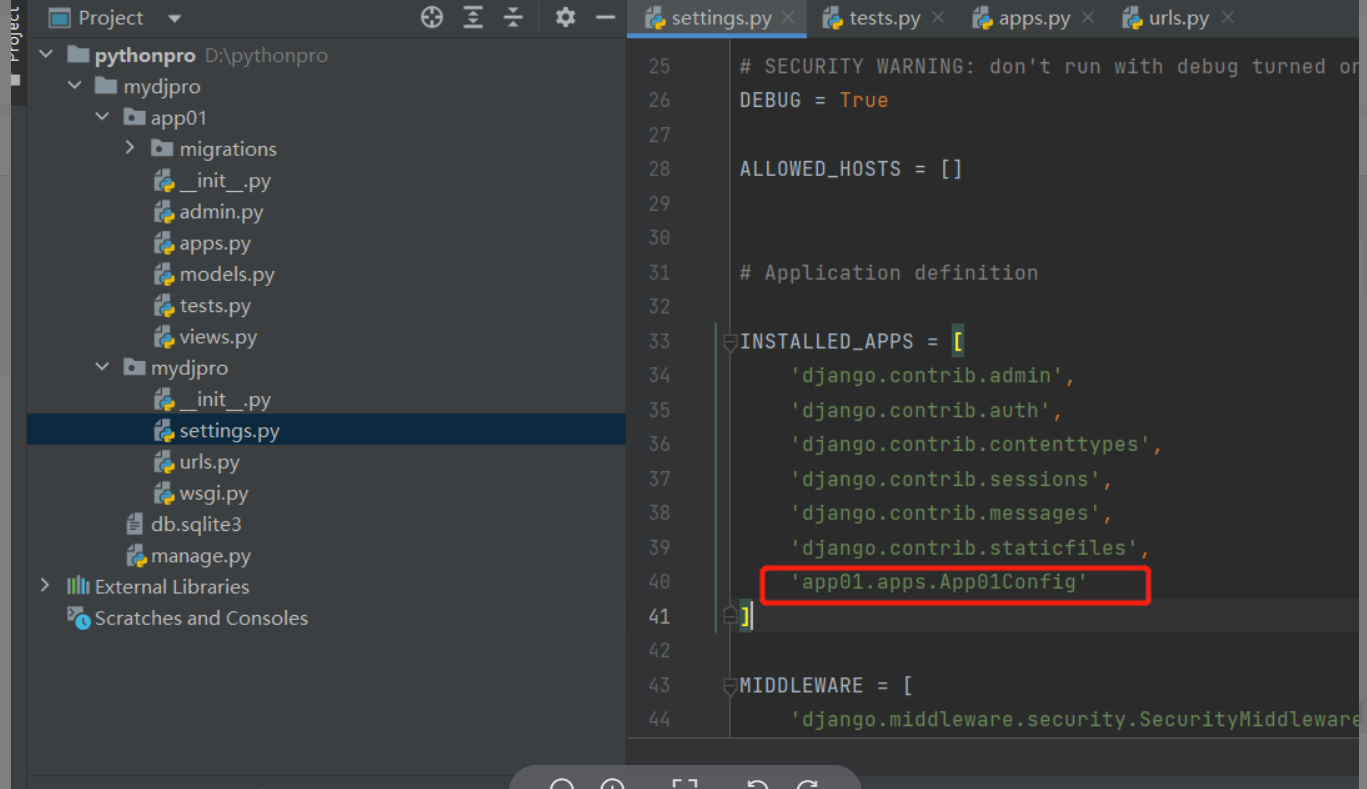Click the migrations folder icon

tap(162, 148)
